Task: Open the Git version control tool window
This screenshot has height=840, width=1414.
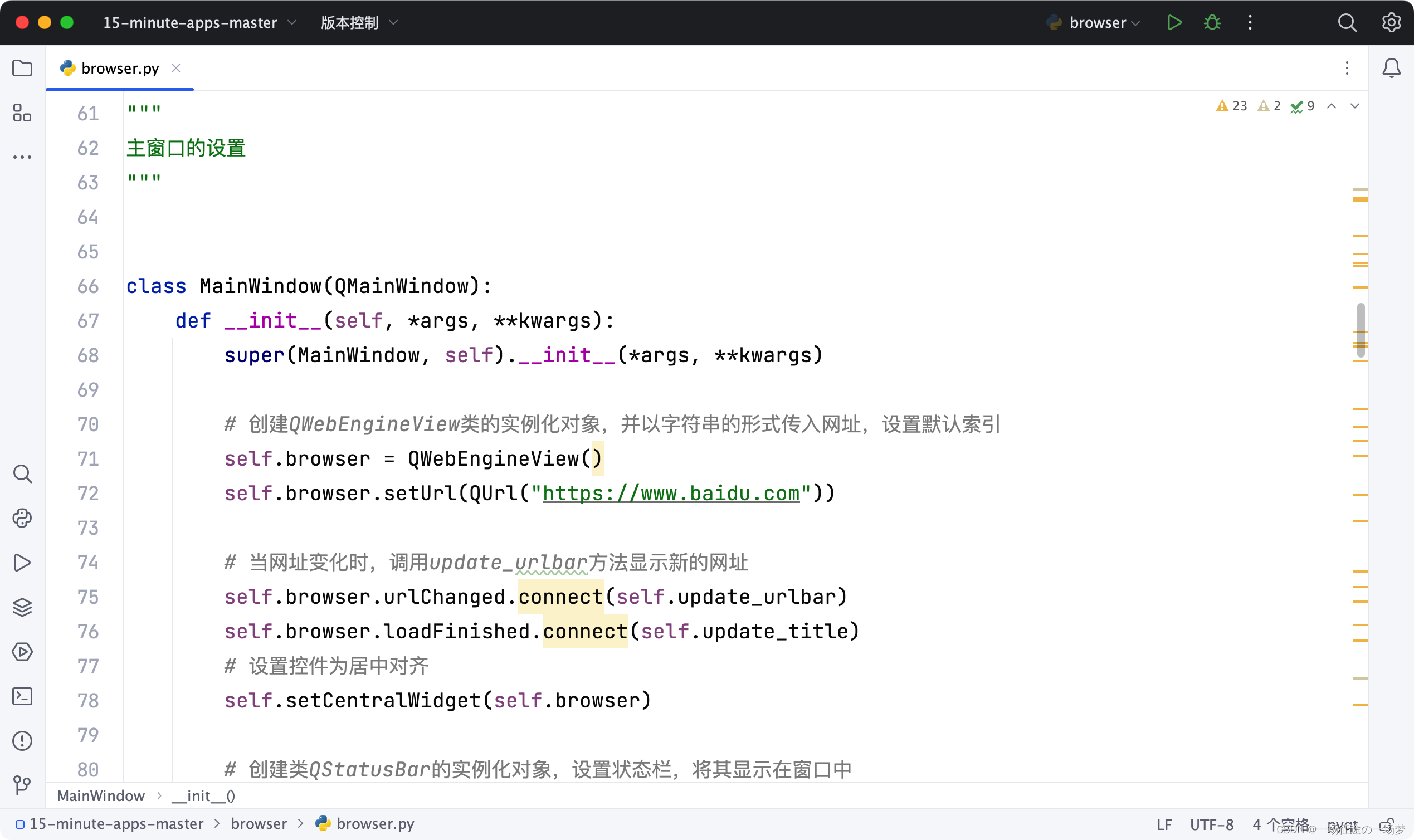Action: tap(22, 784)
